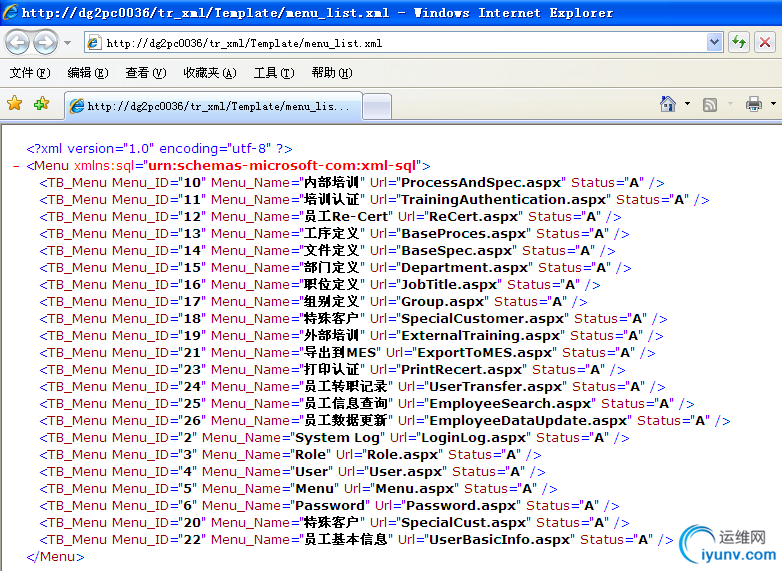782x571 pixels.
Task: Click BaseSpec.aspx Url value
Action: tap(456, 250)
